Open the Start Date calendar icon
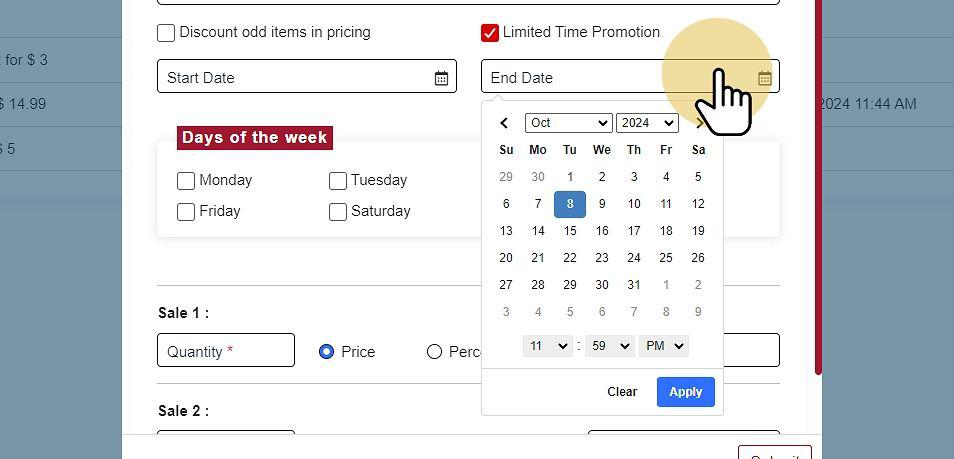Viewport: 954px width, 459px height. (x=441, y=78)
